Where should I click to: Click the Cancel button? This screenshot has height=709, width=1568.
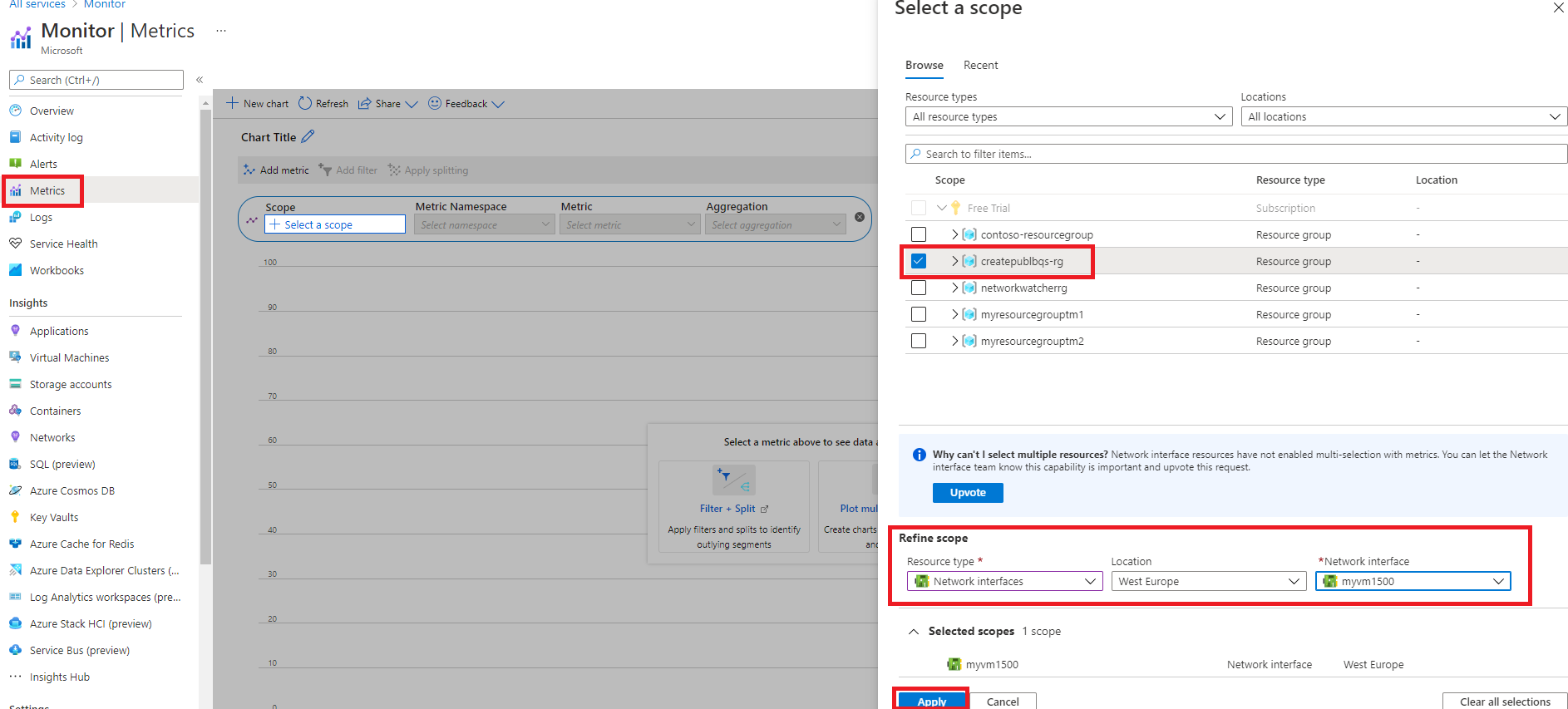tap(1003, 702)
